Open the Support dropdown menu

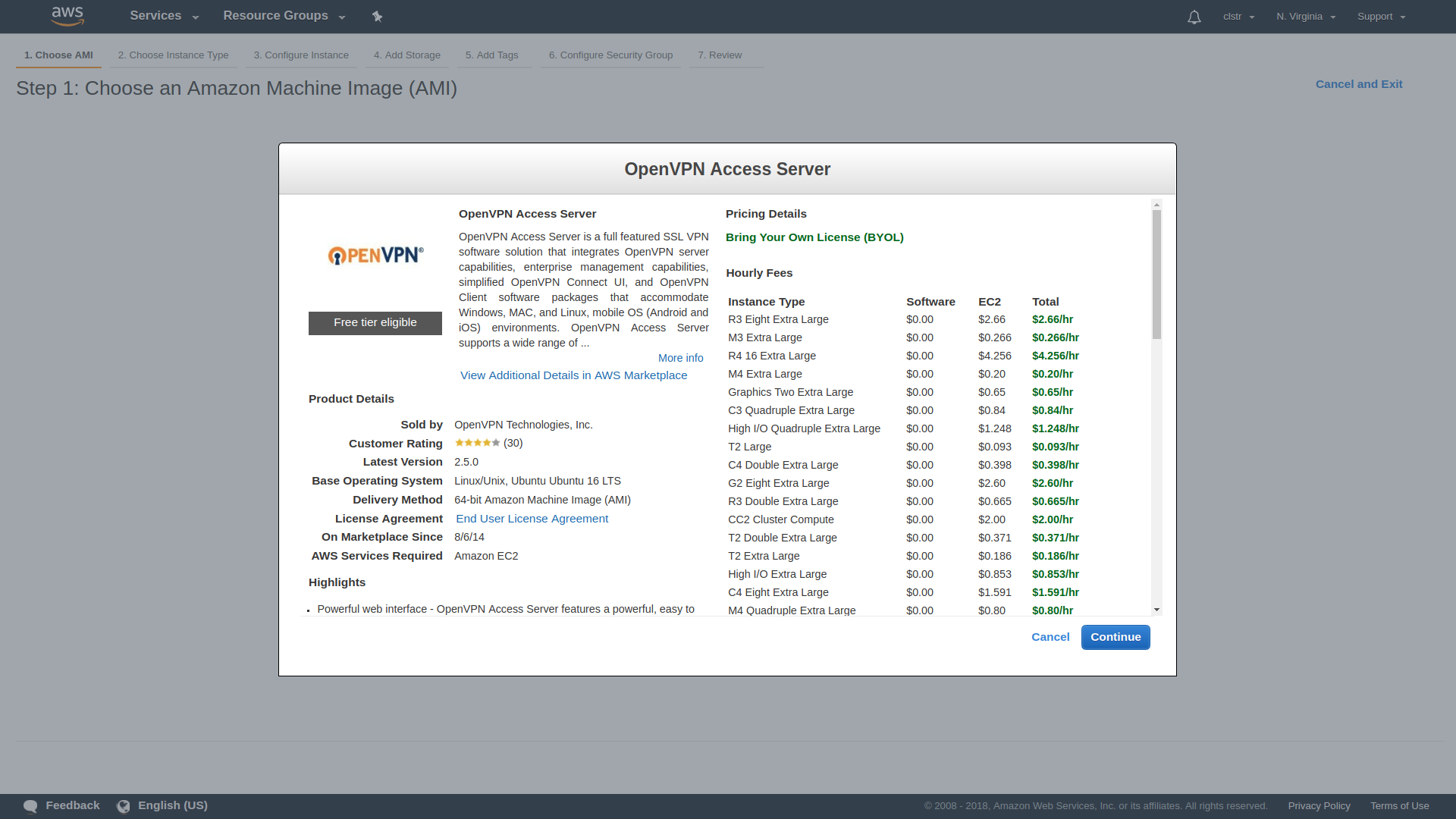pos(1381,17)
